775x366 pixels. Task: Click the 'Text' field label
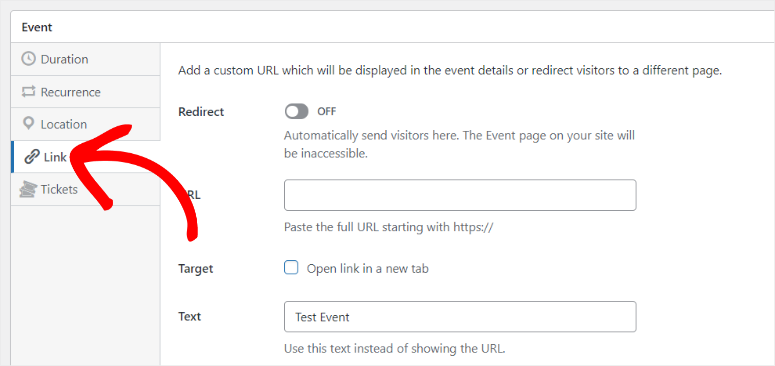point(189,316)
